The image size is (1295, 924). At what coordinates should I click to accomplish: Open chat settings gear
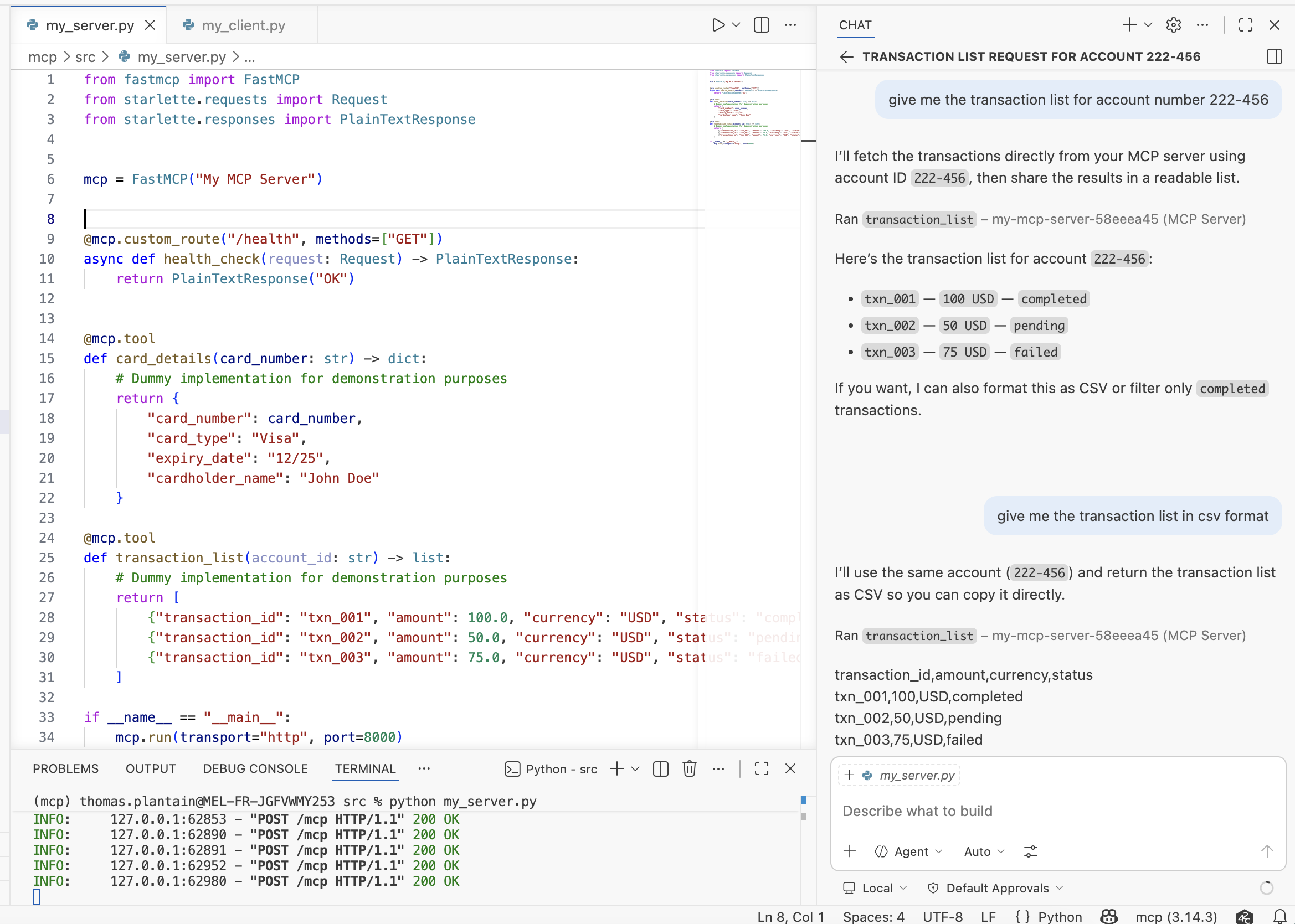tap(1174, 24)
